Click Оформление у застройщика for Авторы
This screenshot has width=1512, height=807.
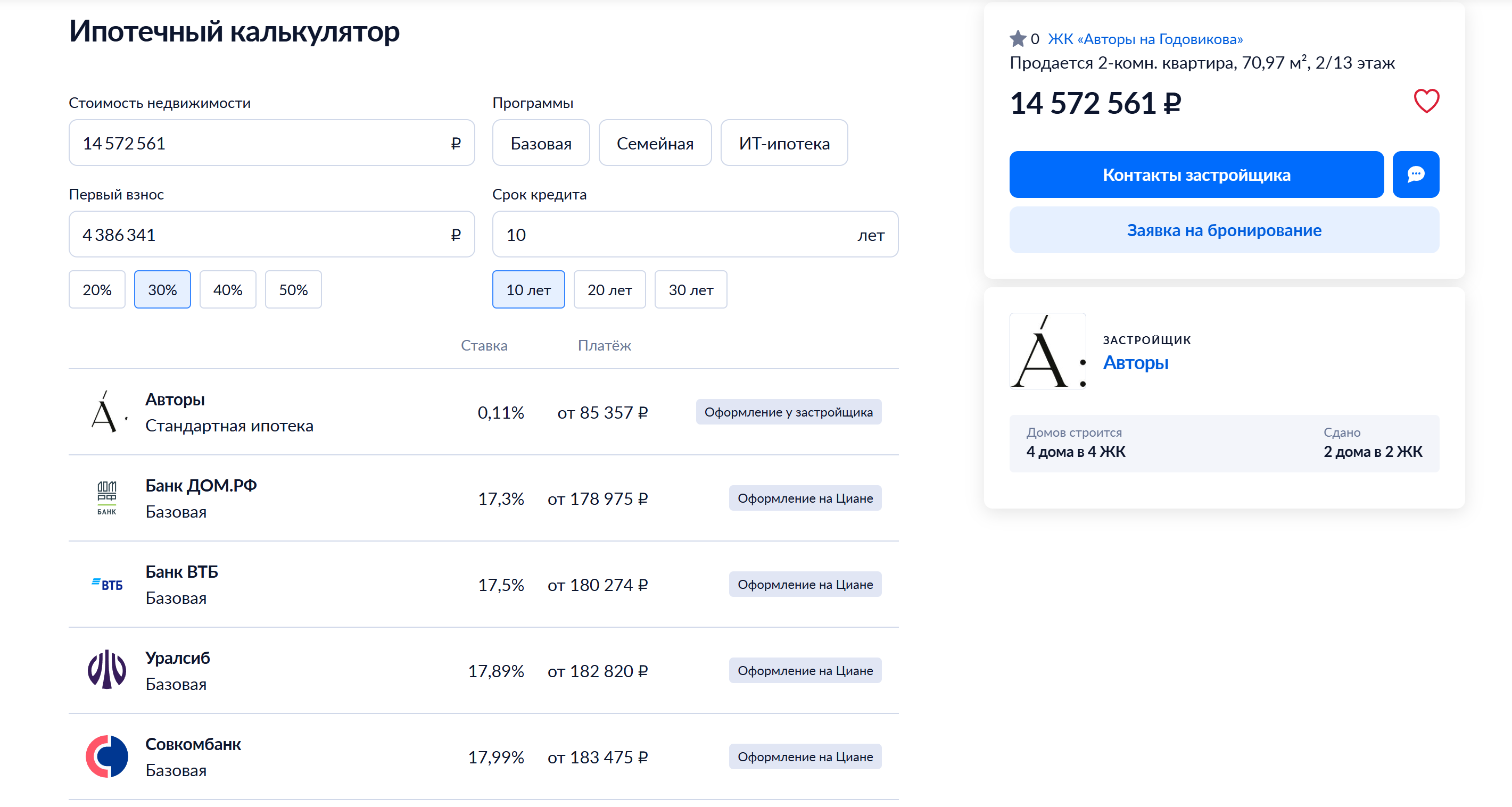tap(788, 412)
